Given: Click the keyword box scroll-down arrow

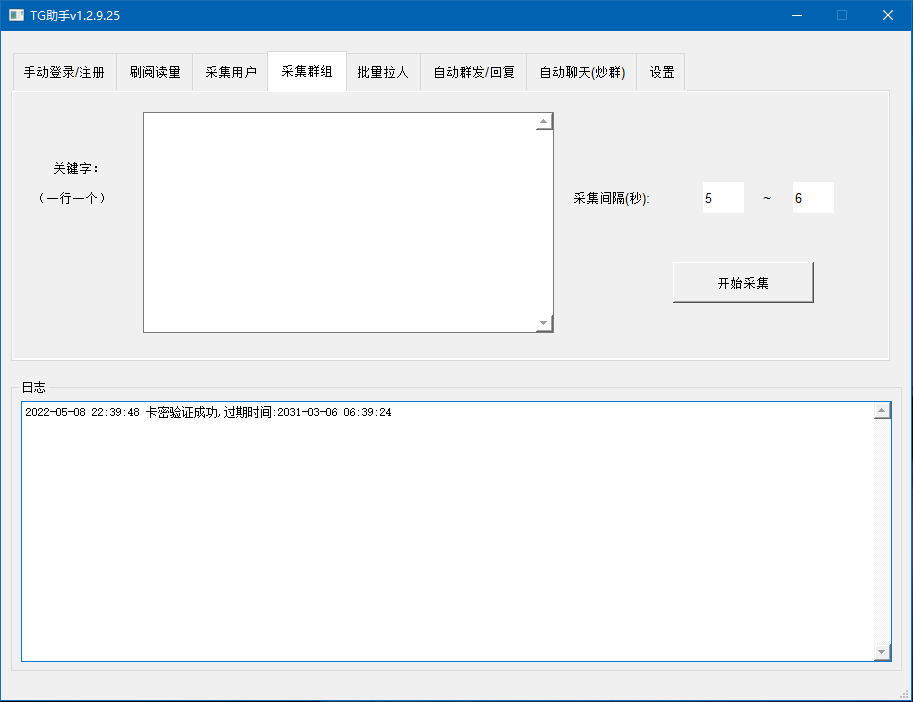Looking at the screenshot, I should tap(544, 323).
